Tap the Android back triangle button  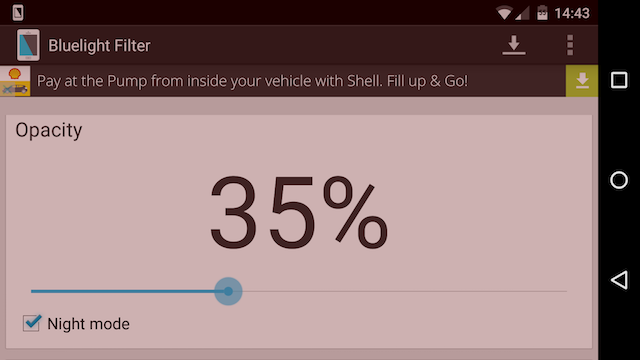pyautogui.click(x=619, y=280)
